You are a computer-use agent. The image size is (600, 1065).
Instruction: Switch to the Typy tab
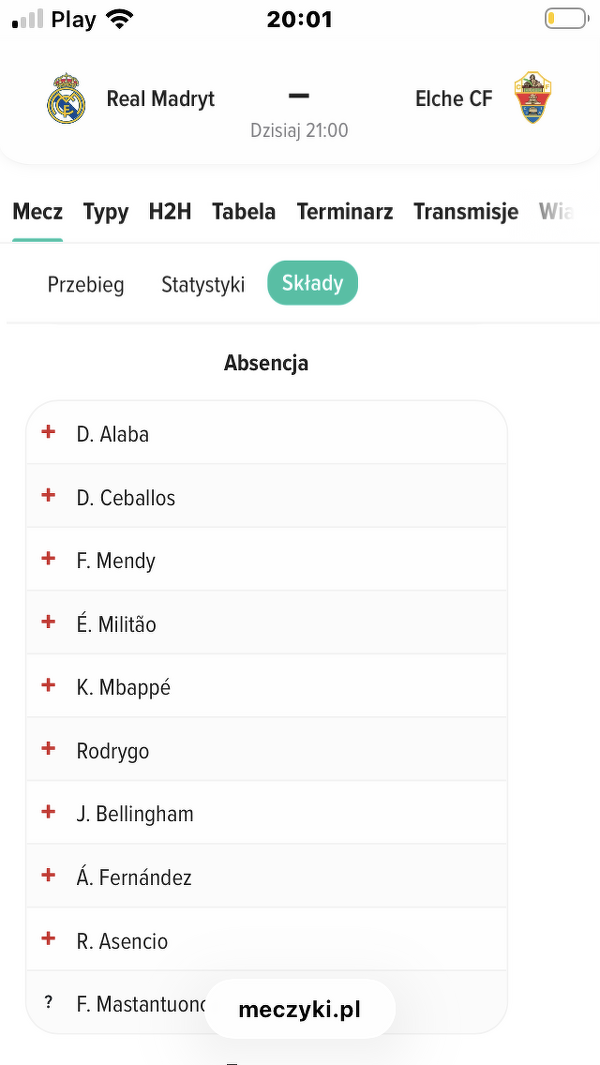click(105, 212)
